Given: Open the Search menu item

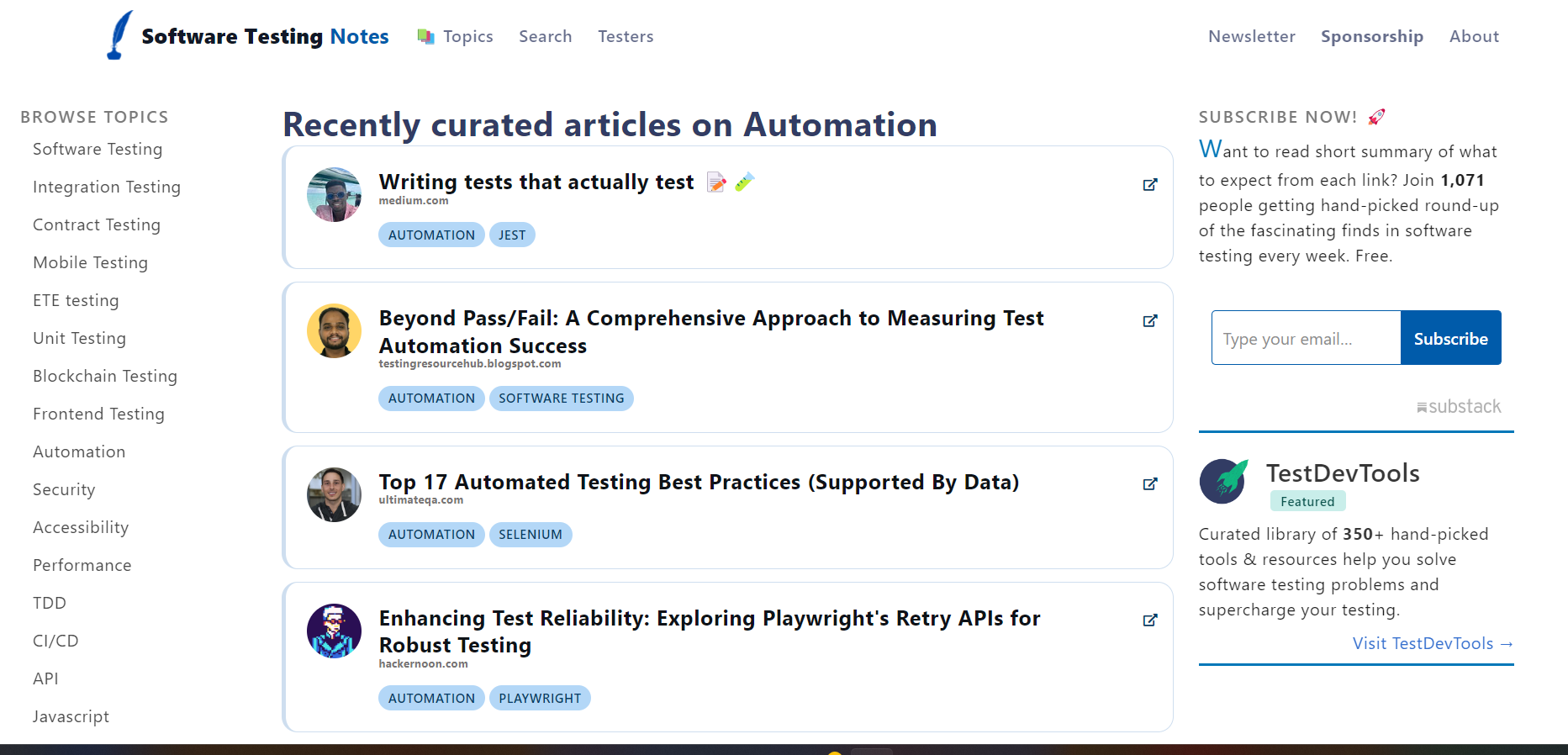Looking at the screenshot, I should (x=546, y=36).
